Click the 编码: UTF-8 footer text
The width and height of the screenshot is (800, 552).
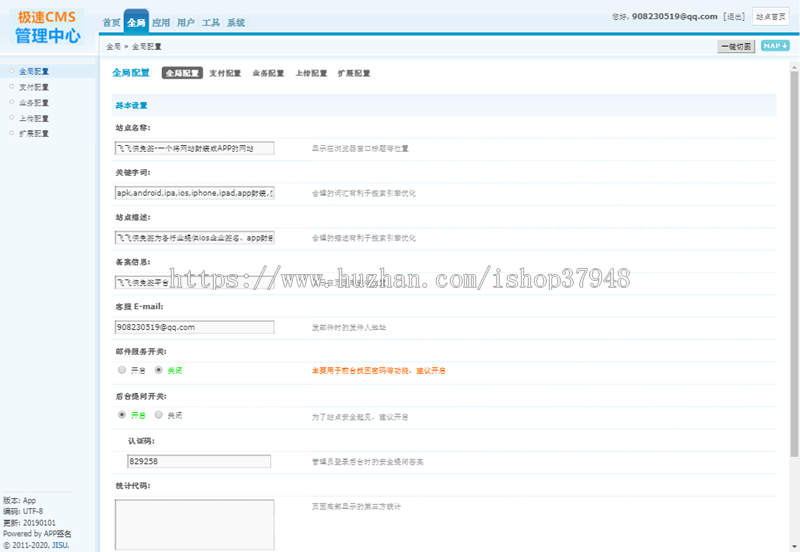23,511
